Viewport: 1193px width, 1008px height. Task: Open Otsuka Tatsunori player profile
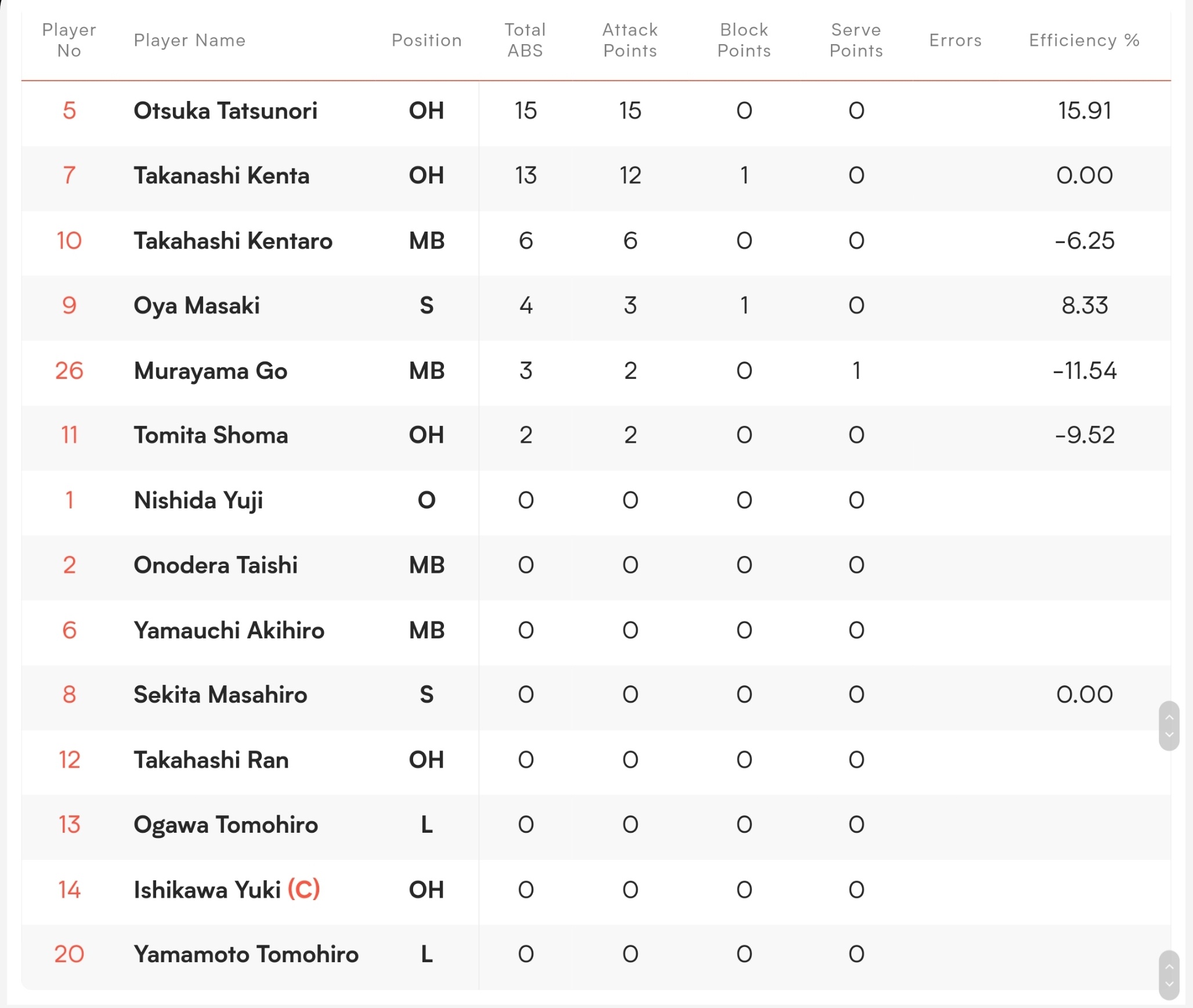[x=226, y=110]
